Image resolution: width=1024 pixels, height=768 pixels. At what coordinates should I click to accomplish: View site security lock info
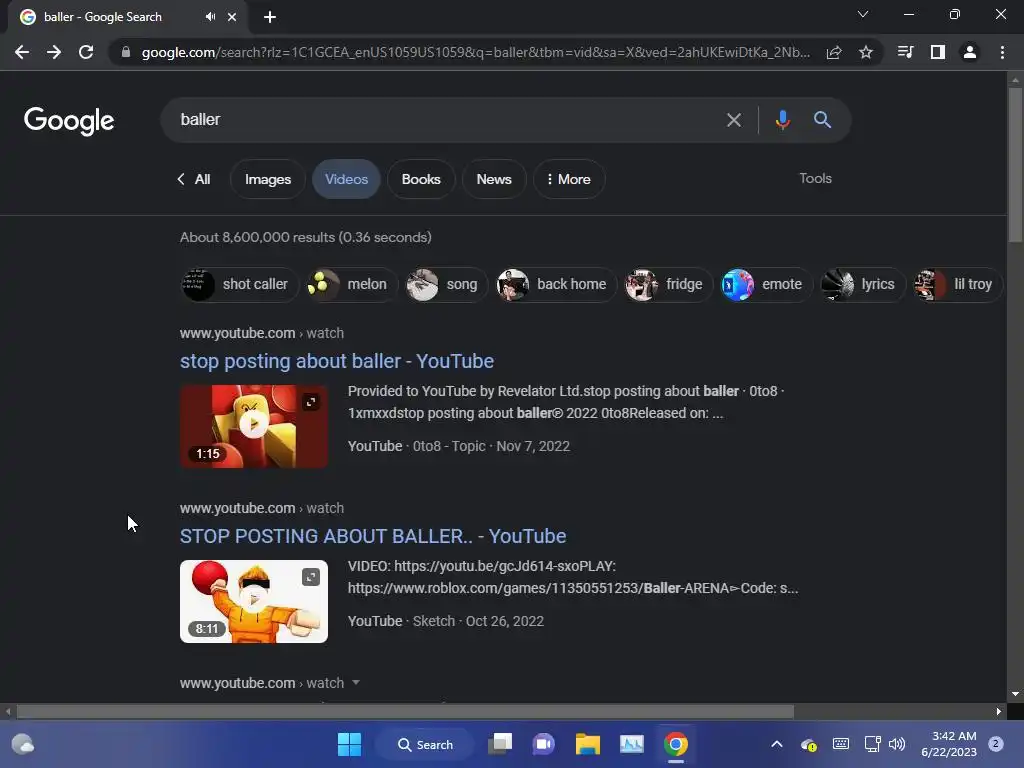[x=126, y=52]
